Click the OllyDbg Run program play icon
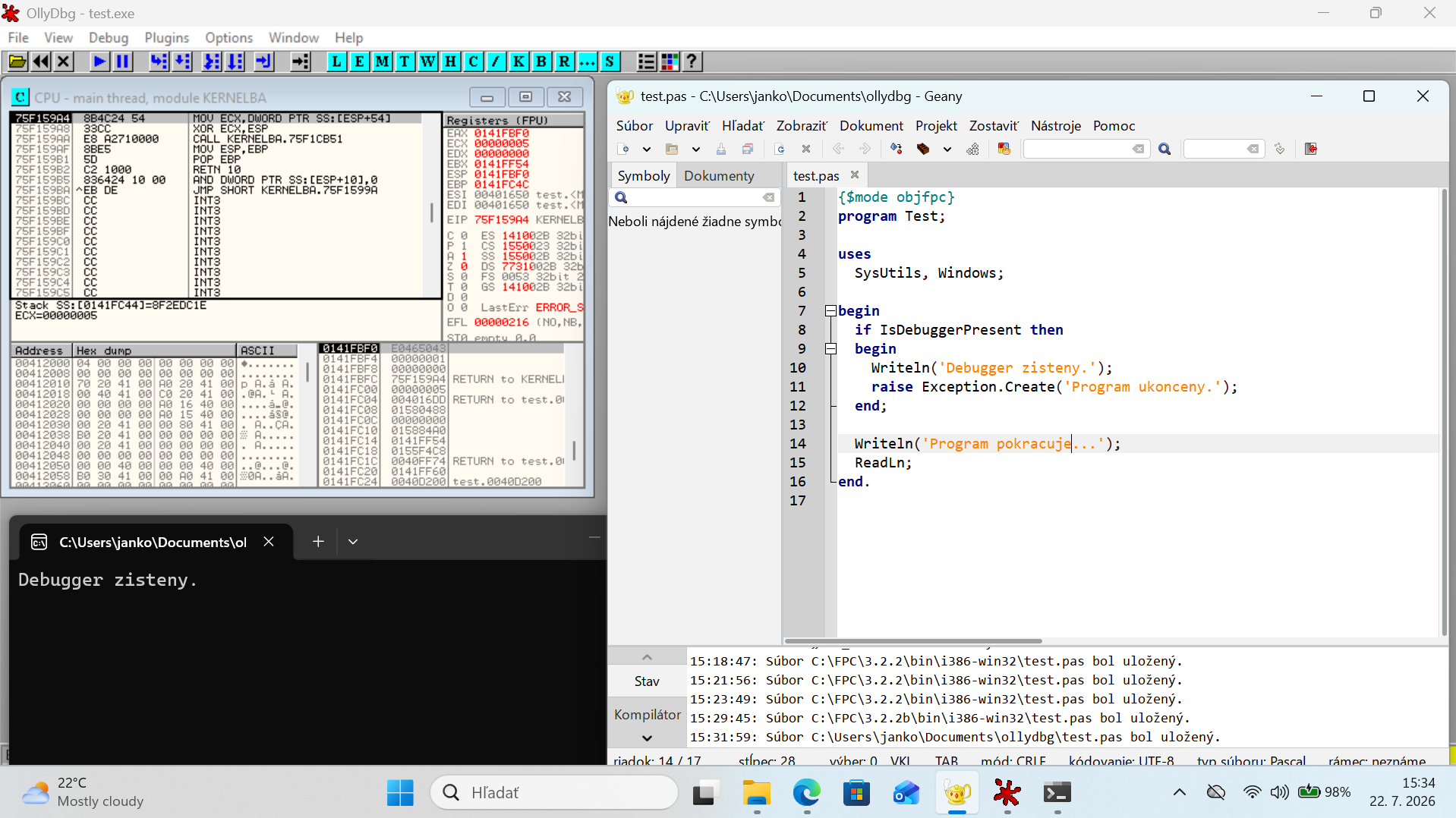This screenshot has width=1456, height=818. click(x=99, y=61)
